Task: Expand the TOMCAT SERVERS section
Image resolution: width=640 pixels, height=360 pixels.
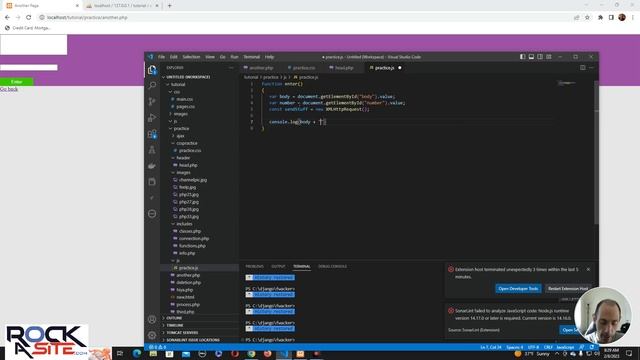Action: click(182, 333)
